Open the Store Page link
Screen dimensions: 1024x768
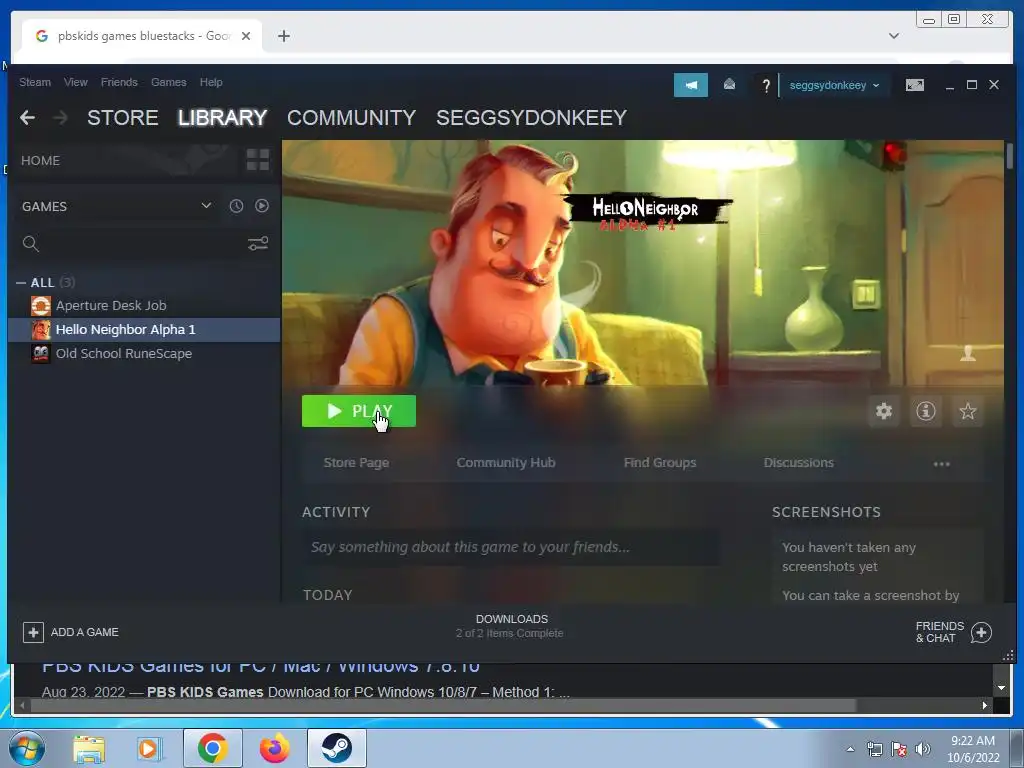coord(356,462)
